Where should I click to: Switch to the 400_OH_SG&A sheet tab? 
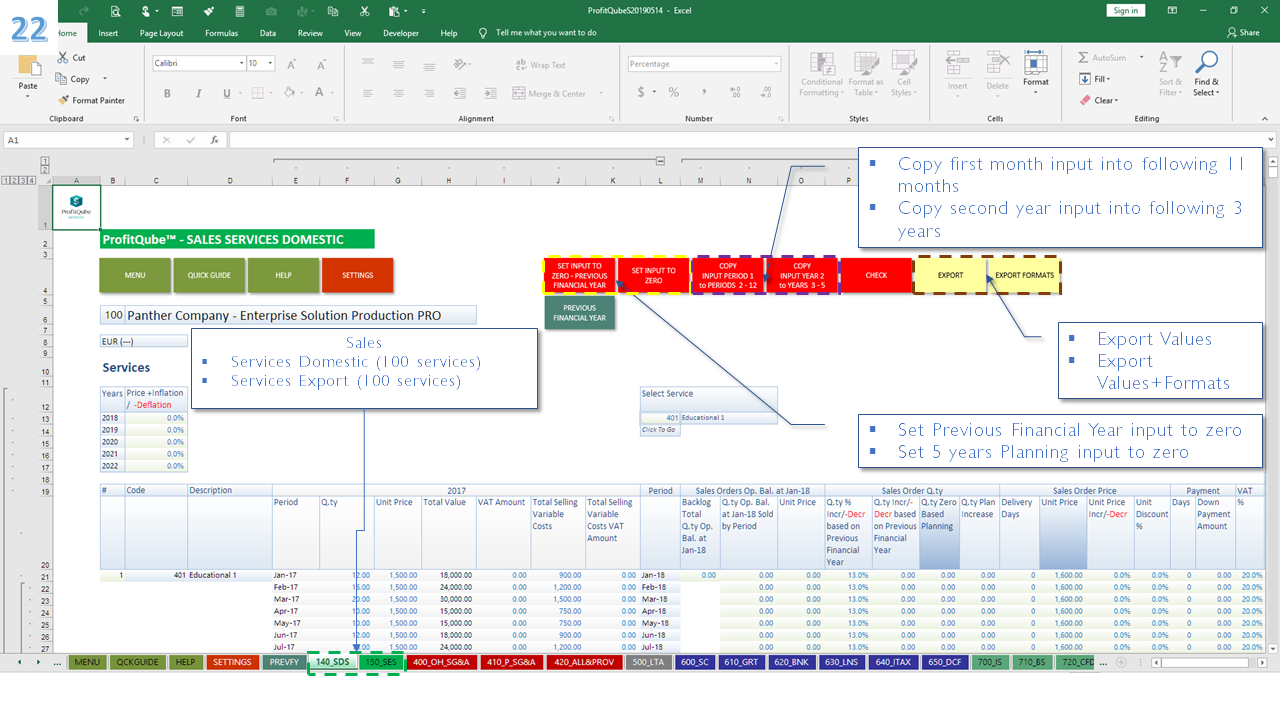443,662
